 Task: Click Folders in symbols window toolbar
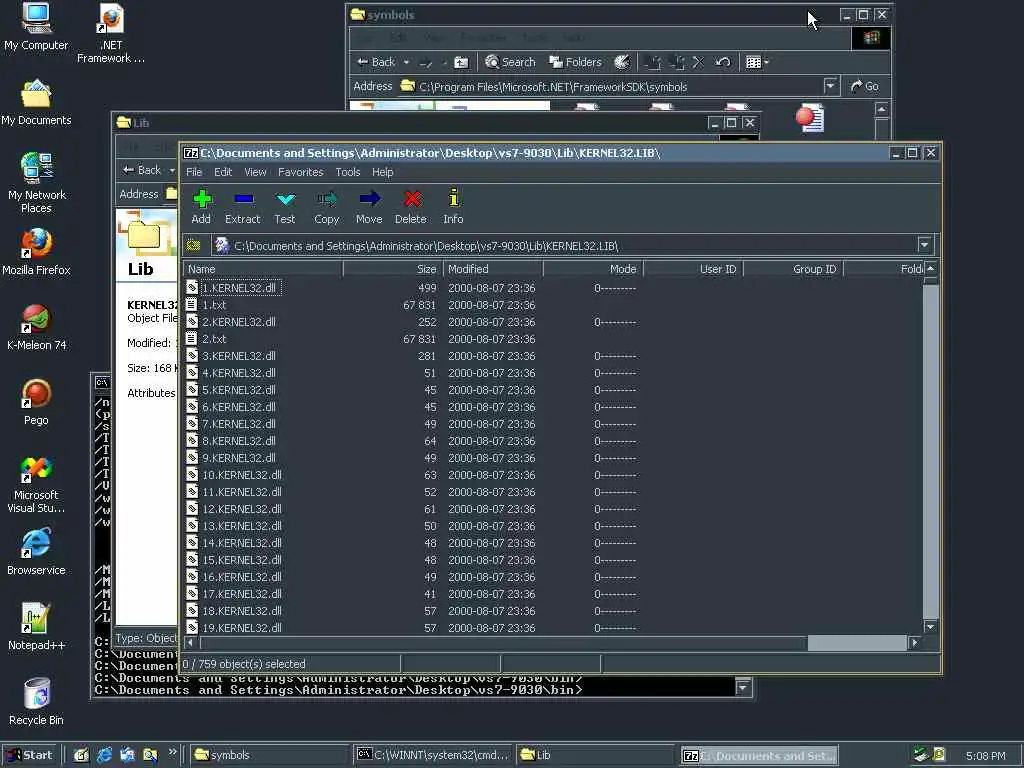(x=575, y=62)
